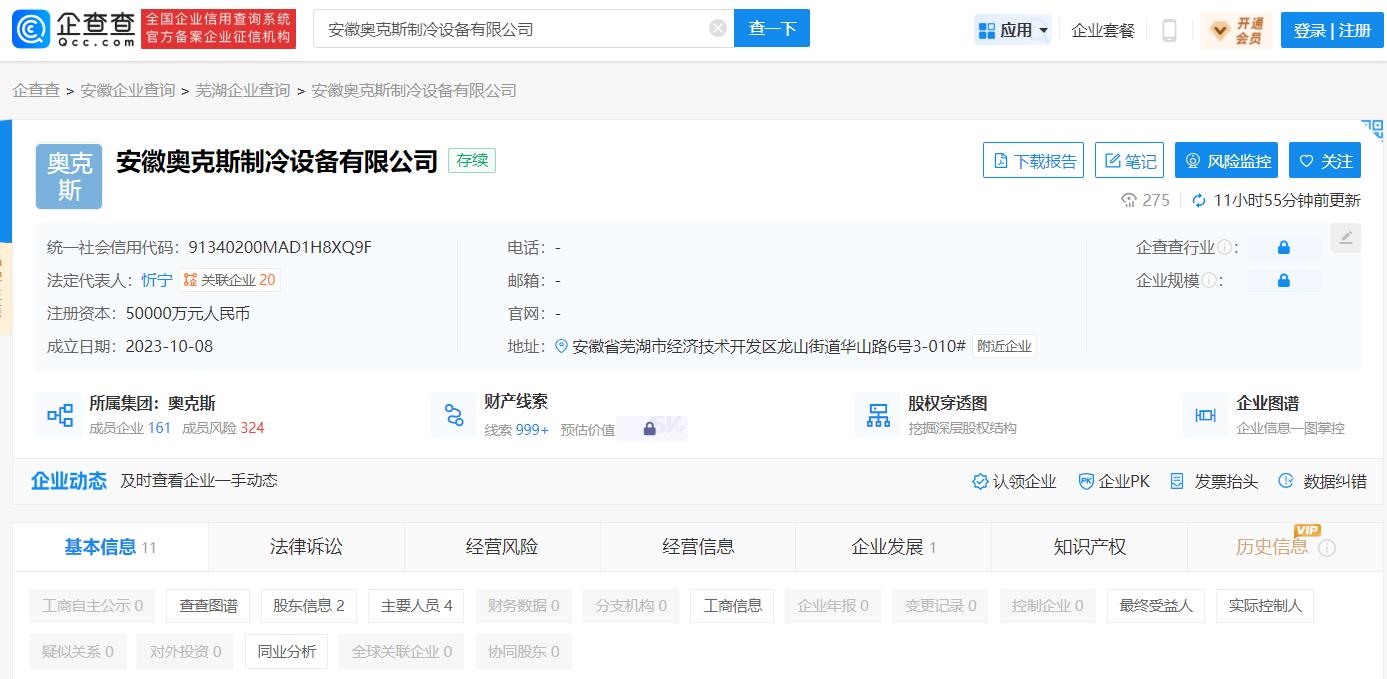Click the 企查查 logo
The width and height of the screenshot is (1387, 679).
pos(73,29)
